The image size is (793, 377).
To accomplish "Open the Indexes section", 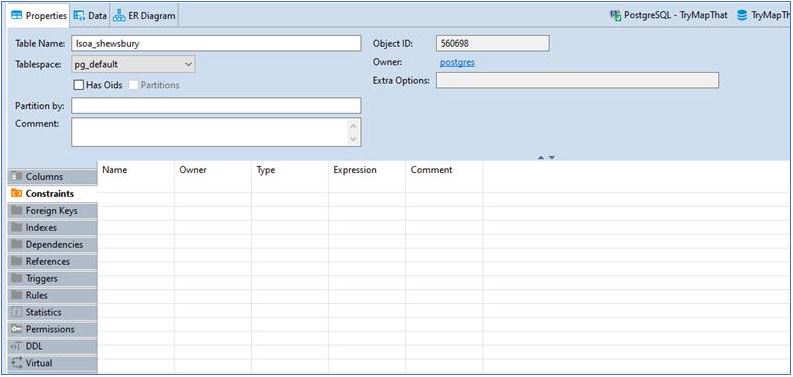I will click(x=53, y=228).
